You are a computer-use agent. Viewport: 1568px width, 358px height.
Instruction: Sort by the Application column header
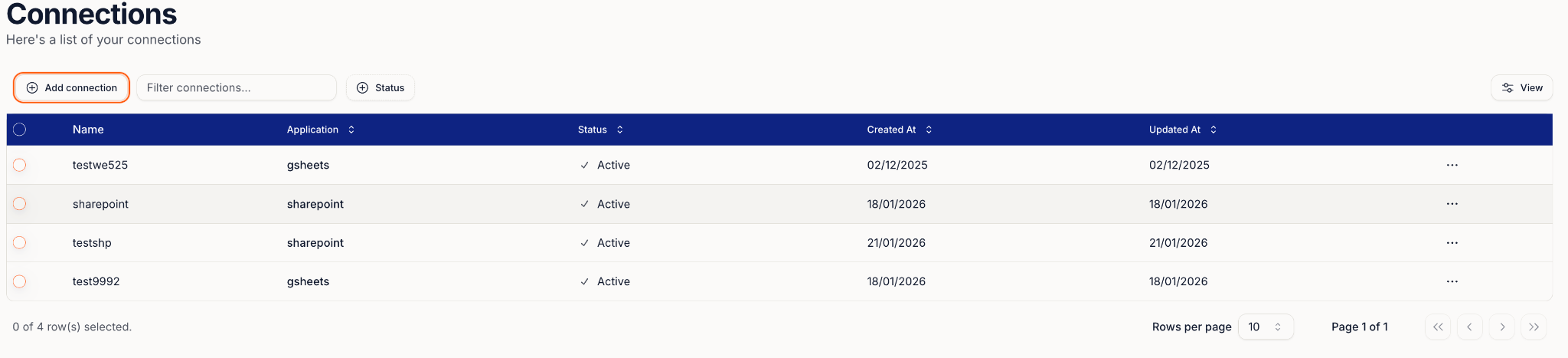pyautogui.click(x=321, y=130)
